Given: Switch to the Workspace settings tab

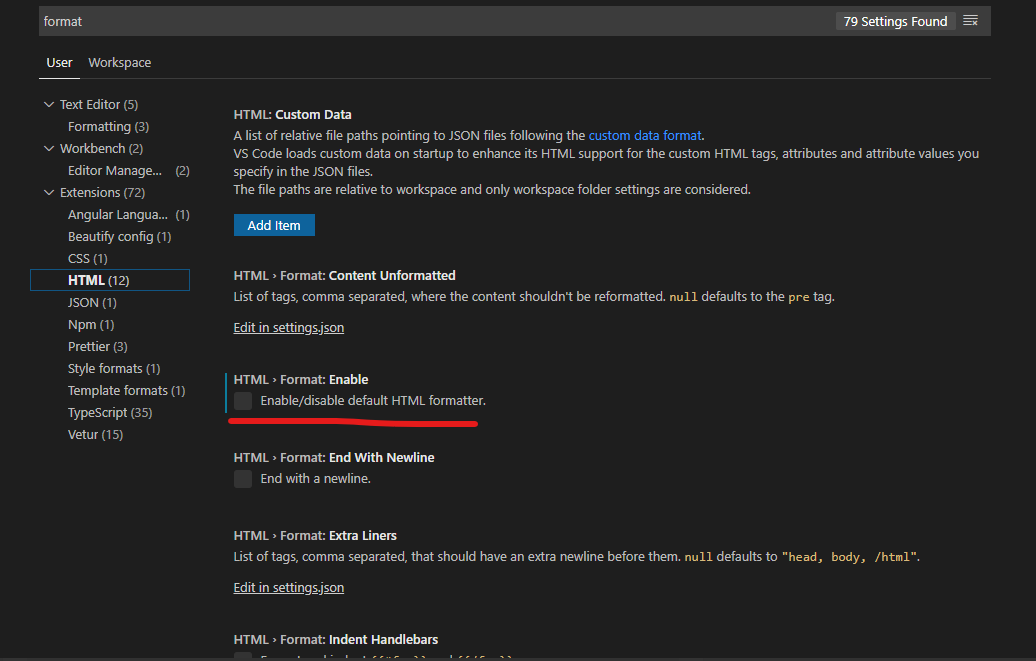Looking at the screenshot, I should point(119,62).
